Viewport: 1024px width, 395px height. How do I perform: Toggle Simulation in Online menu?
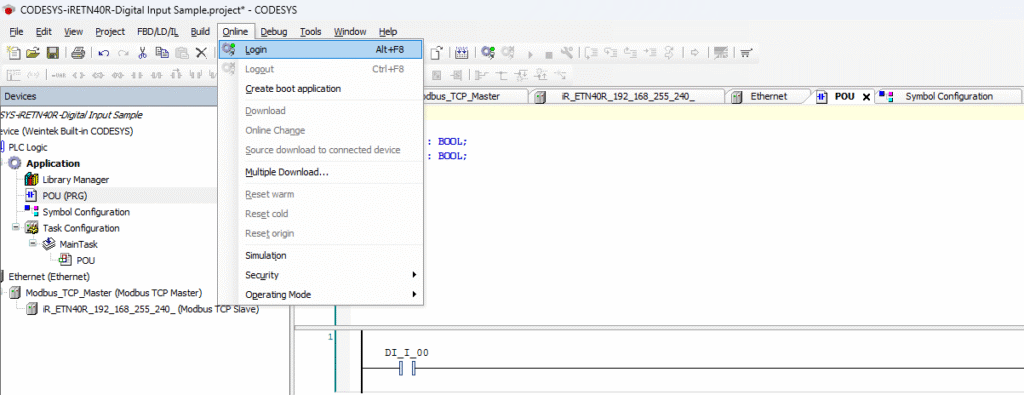point(321,255)
